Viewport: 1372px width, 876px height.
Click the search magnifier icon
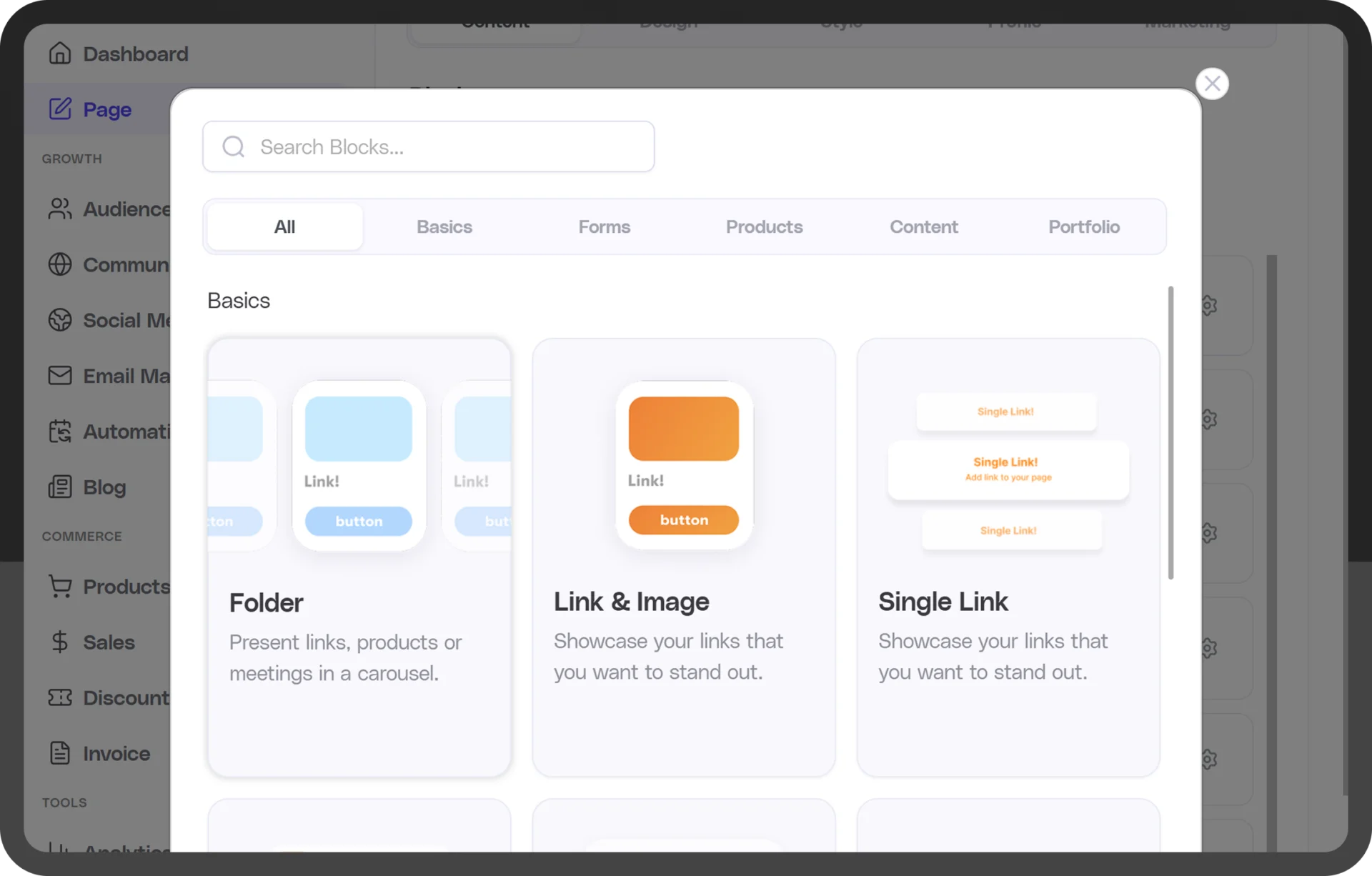[x=234, y=146]
